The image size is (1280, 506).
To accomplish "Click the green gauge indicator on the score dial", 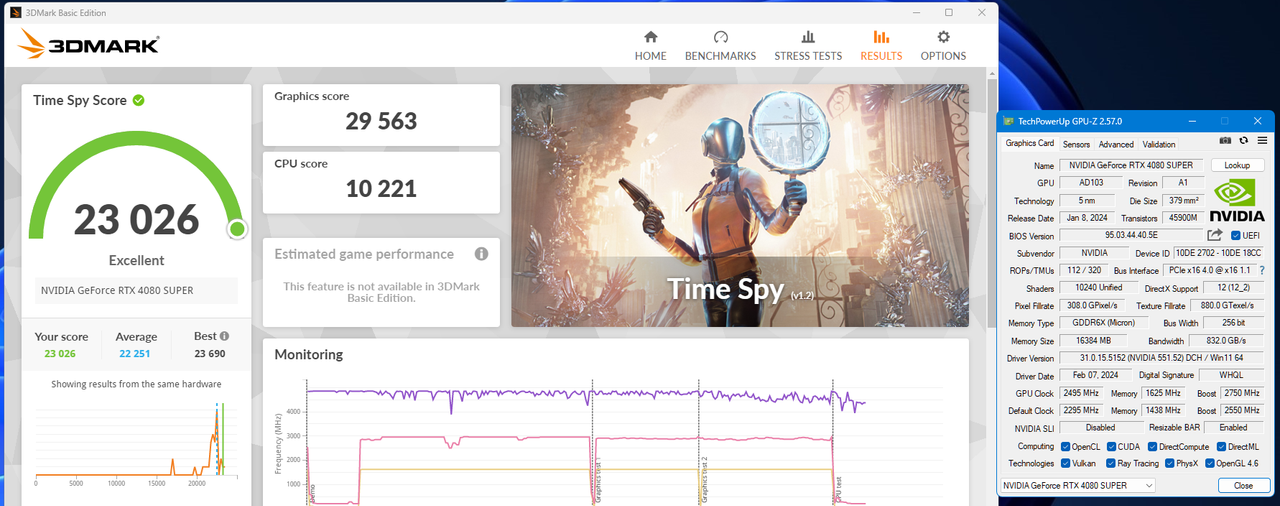I will pyautogui.click(x=237, y=229).
